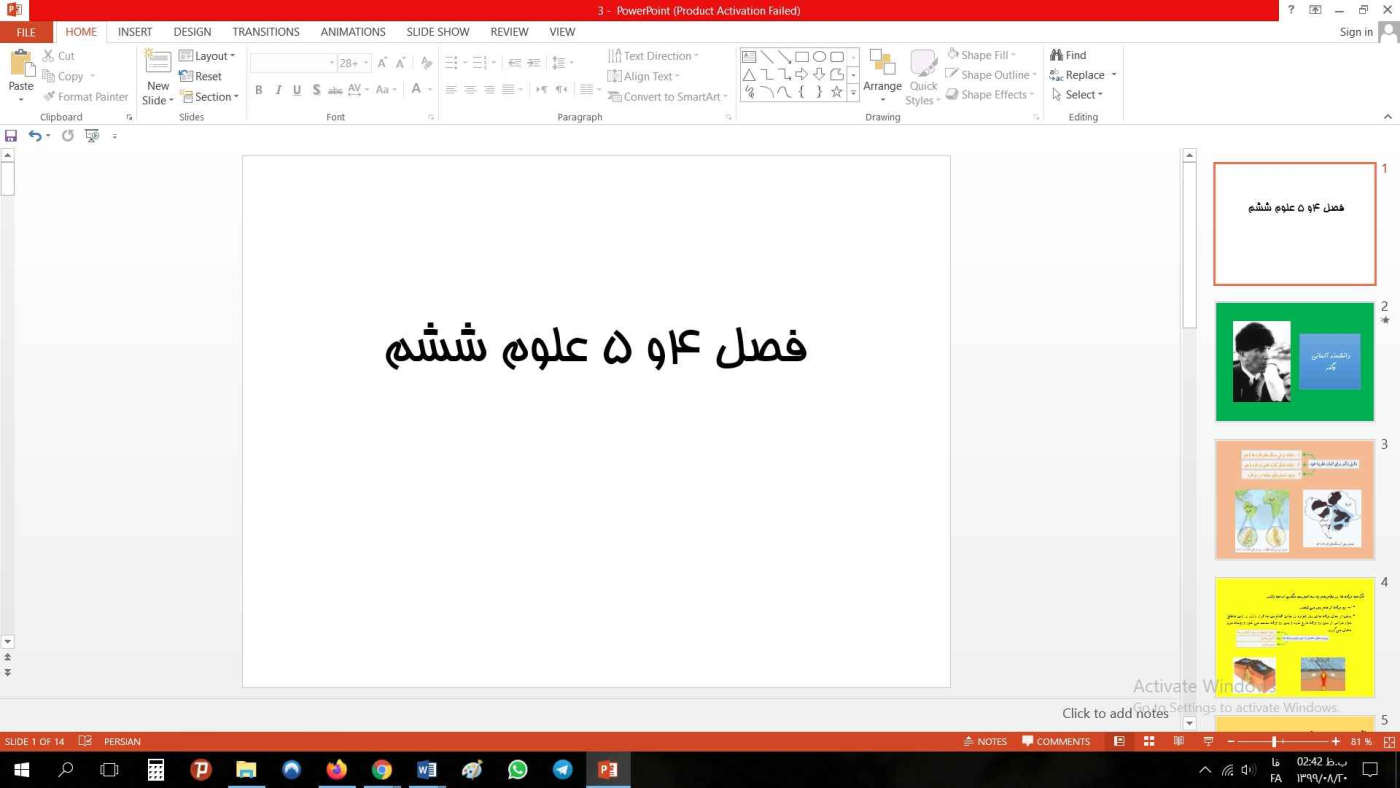Expand the Layout dropdown
This screenshot has height=788, width=1400.
[x=208, y=56]
